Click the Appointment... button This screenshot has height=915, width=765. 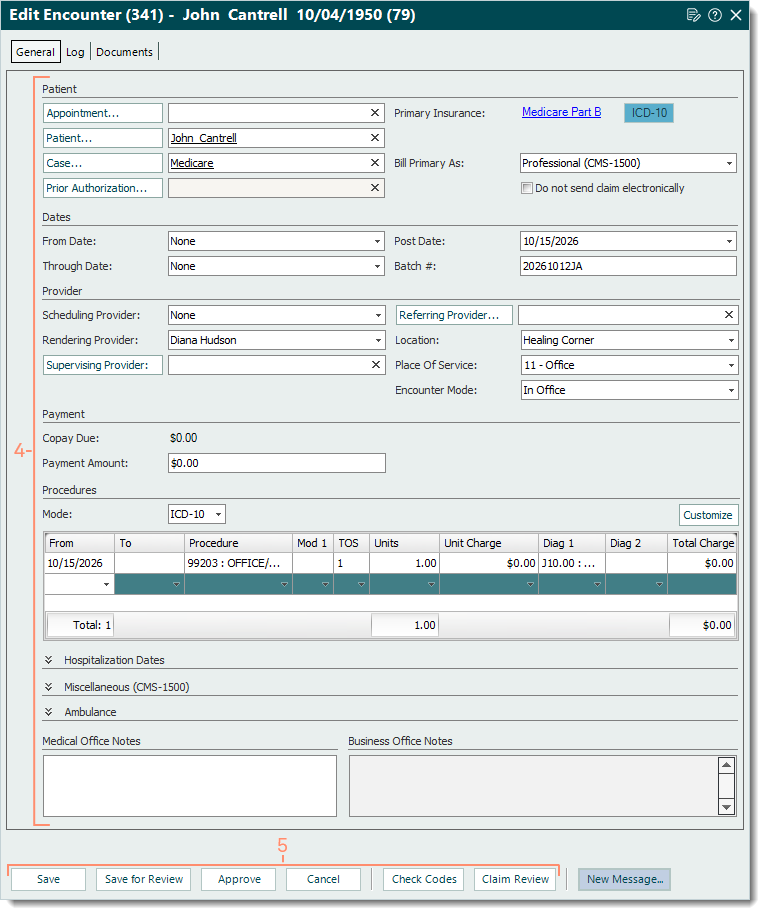tap(103, 113)
